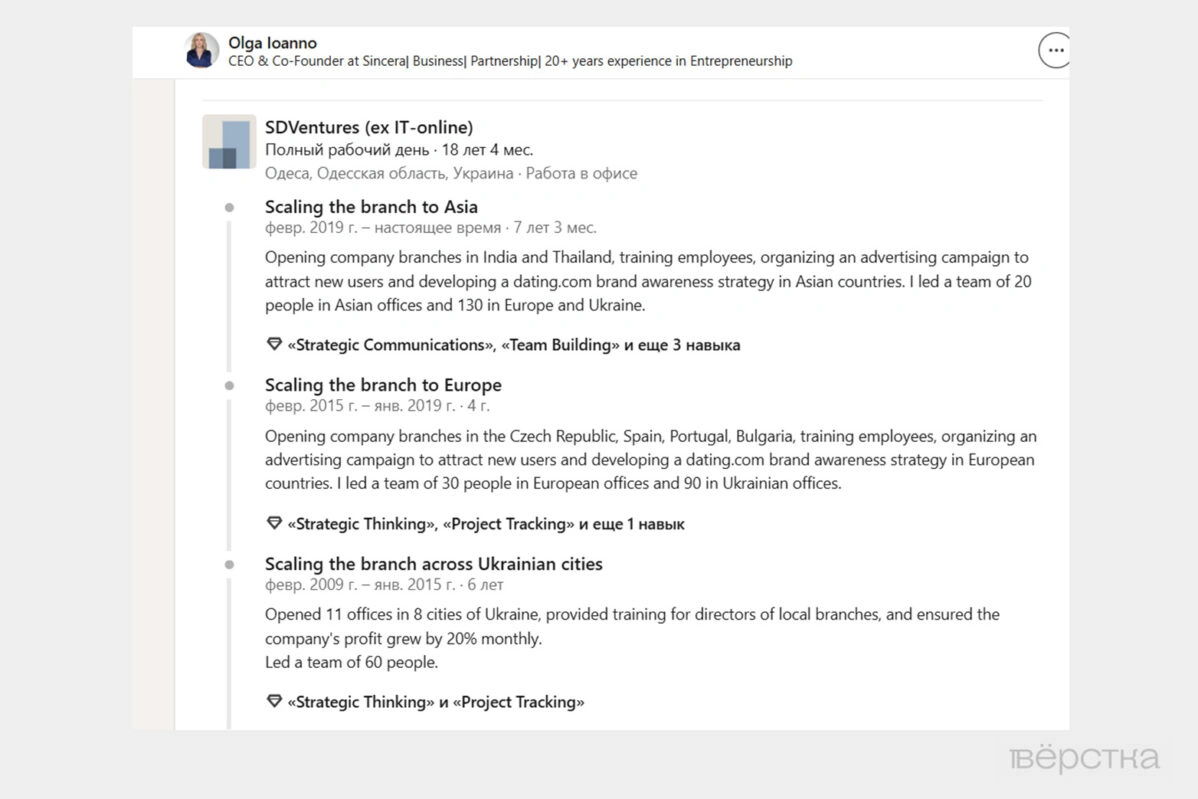Expand the Strategic Communications and 3 more skills list
This screenshot has height=799, width=1198.
pyautogui.click(x=513, y=345)
